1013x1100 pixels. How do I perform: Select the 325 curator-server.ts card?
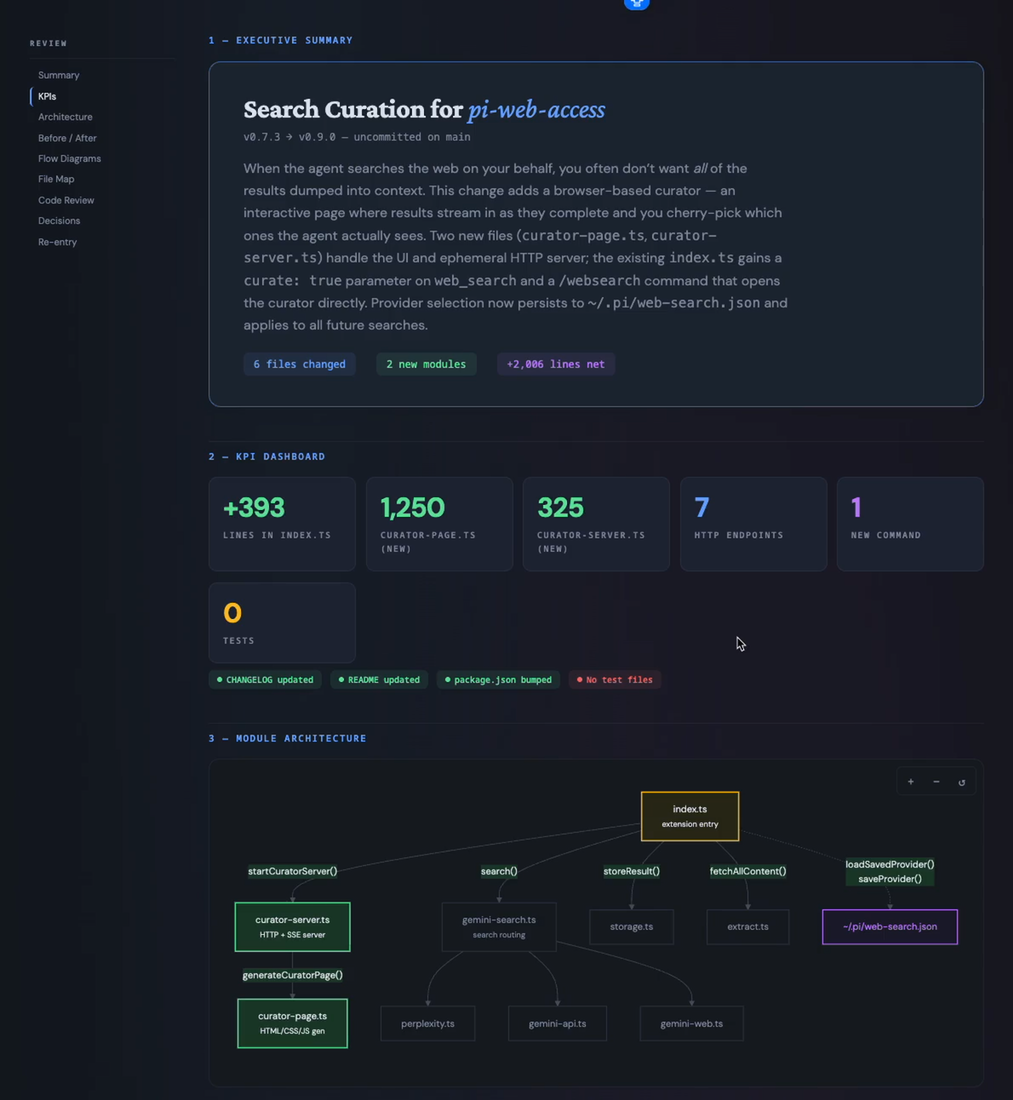[596, 524]
